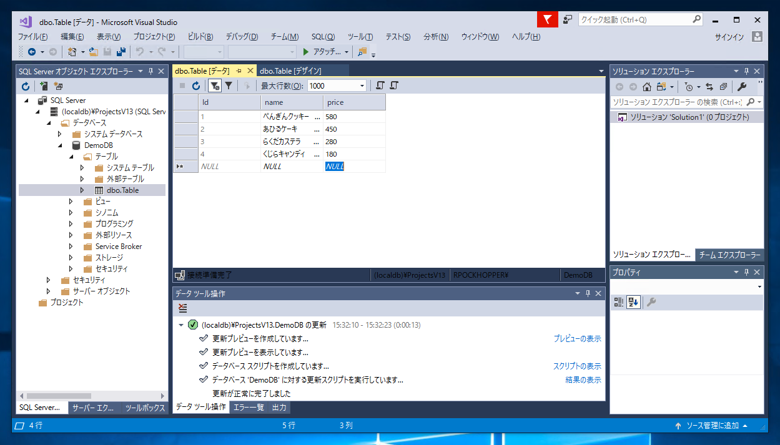This screenshot has height=445, width=780.
Task: Click the プレビューの表示 link
Action: click(577, 339)
